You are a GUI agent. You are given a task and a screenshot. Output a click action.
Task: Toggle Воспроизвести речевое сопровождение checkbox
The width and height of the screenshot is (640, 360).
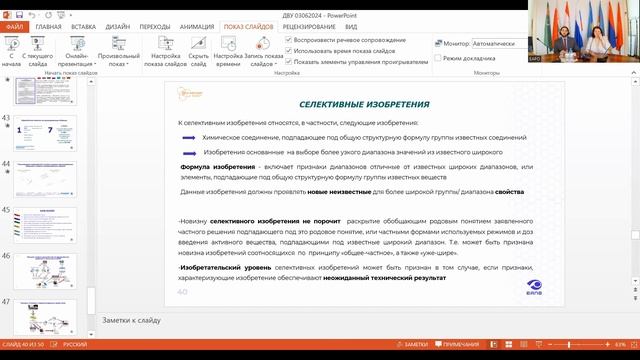[x=289, y=40]
